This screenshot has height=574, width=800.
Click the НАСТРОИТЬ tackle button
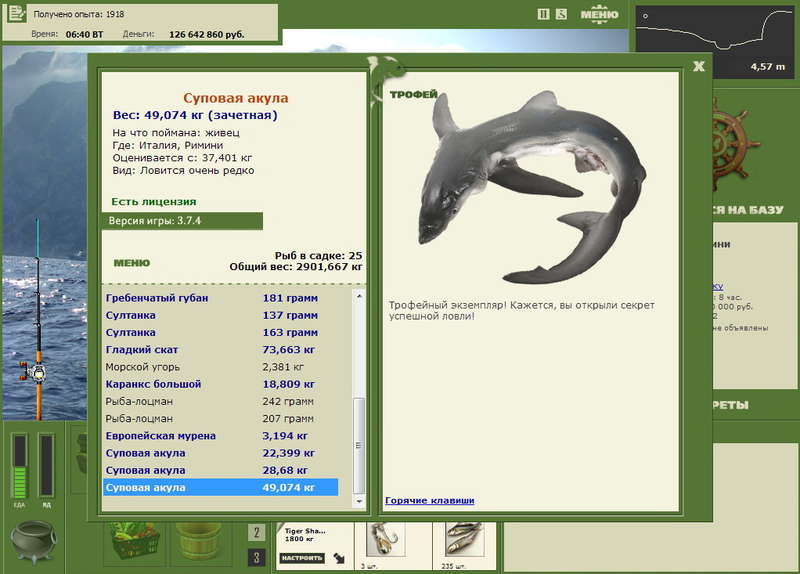coord(302,558)
